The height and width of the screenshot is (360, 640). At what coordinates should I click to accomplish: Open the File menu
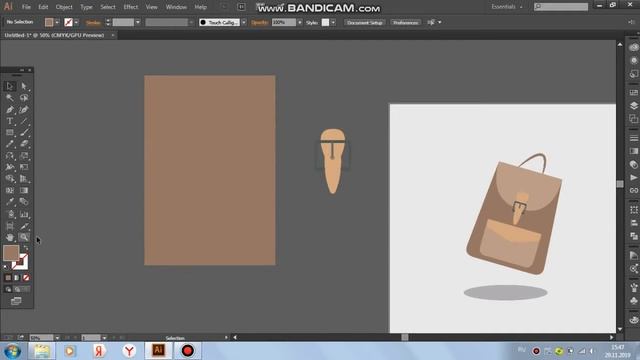click(26, 7)
